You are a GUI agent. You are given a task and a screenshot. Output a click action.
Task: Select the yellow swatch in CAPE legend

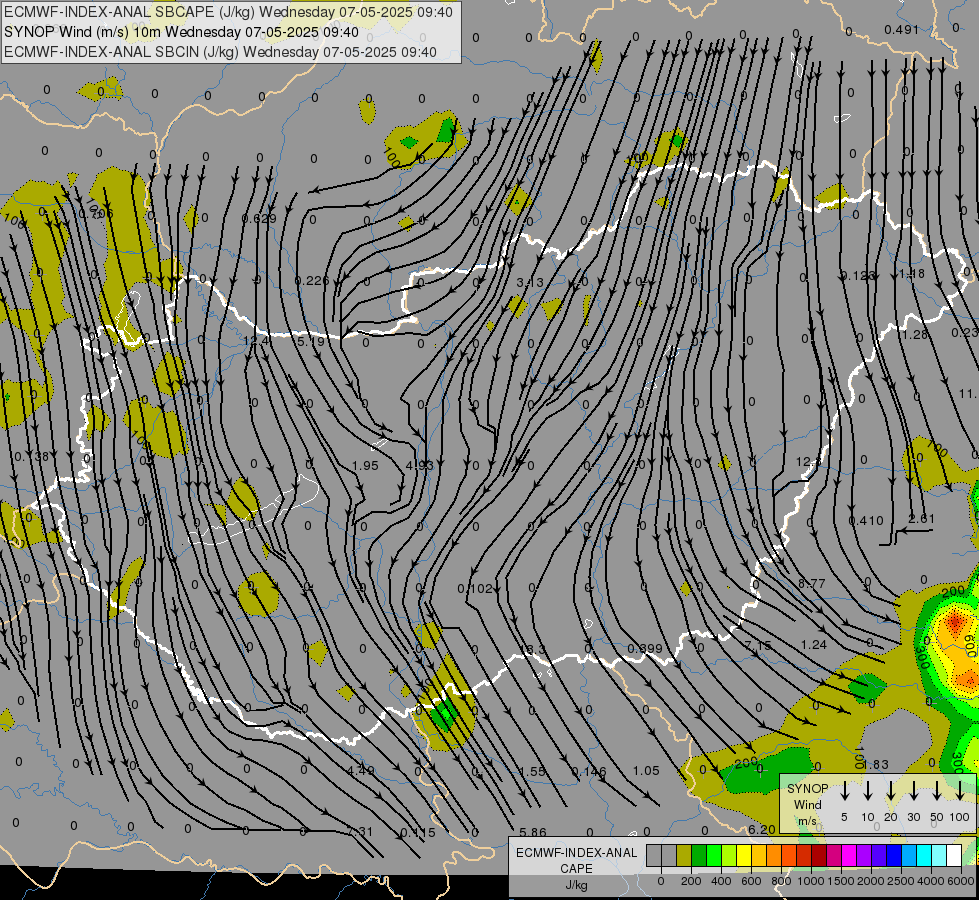tap(744, 856)
